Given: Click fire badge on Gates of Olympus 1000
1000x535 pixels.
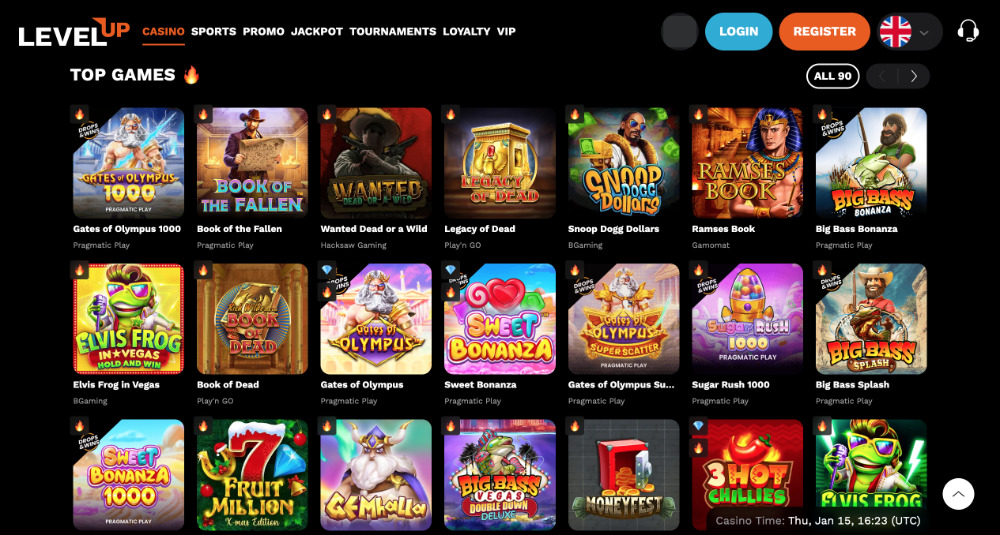Looking at the screenshot, I should click(x=80, y=114).
